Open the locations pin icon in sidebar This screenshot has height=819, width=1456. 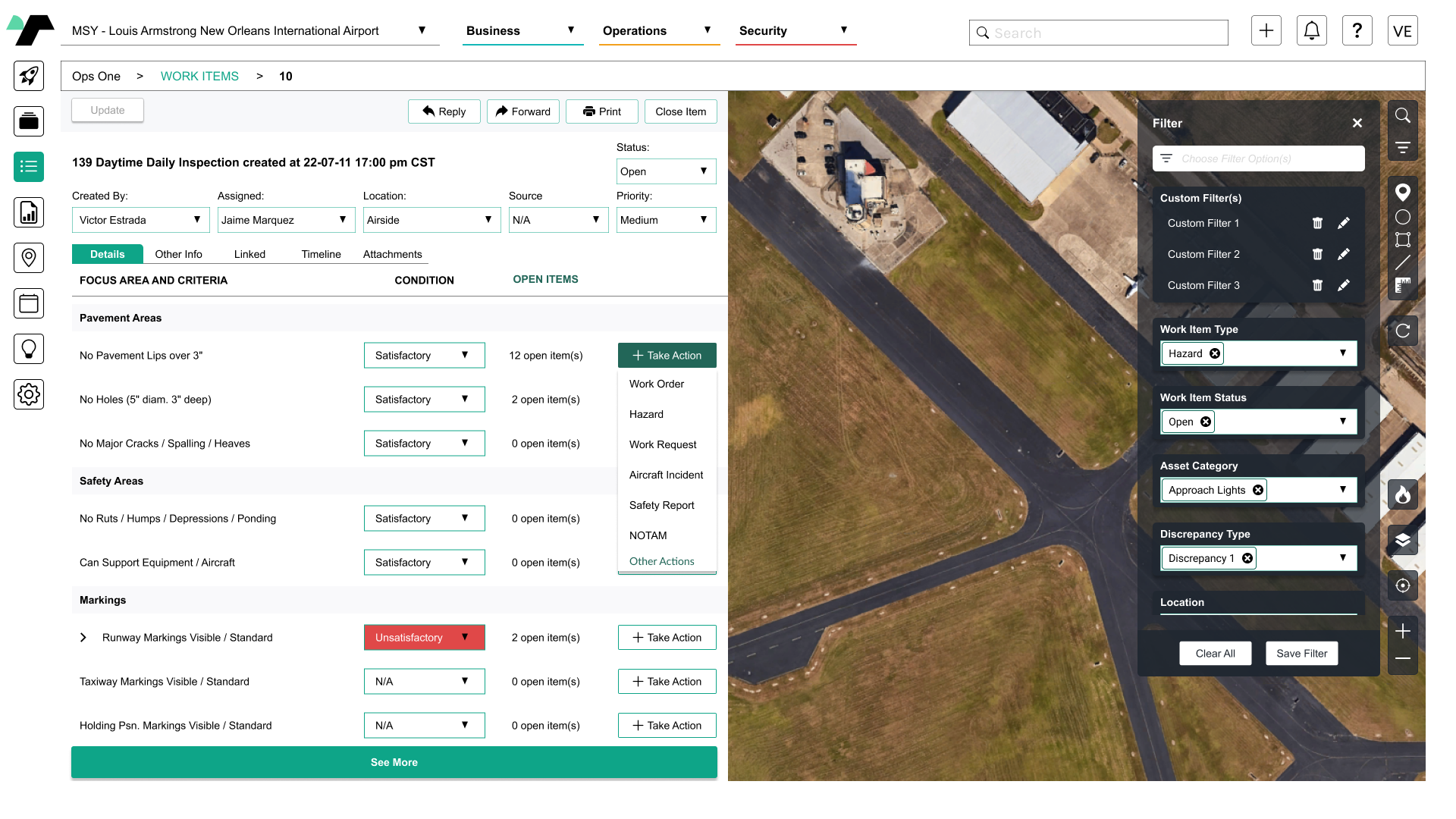point(28,258)
